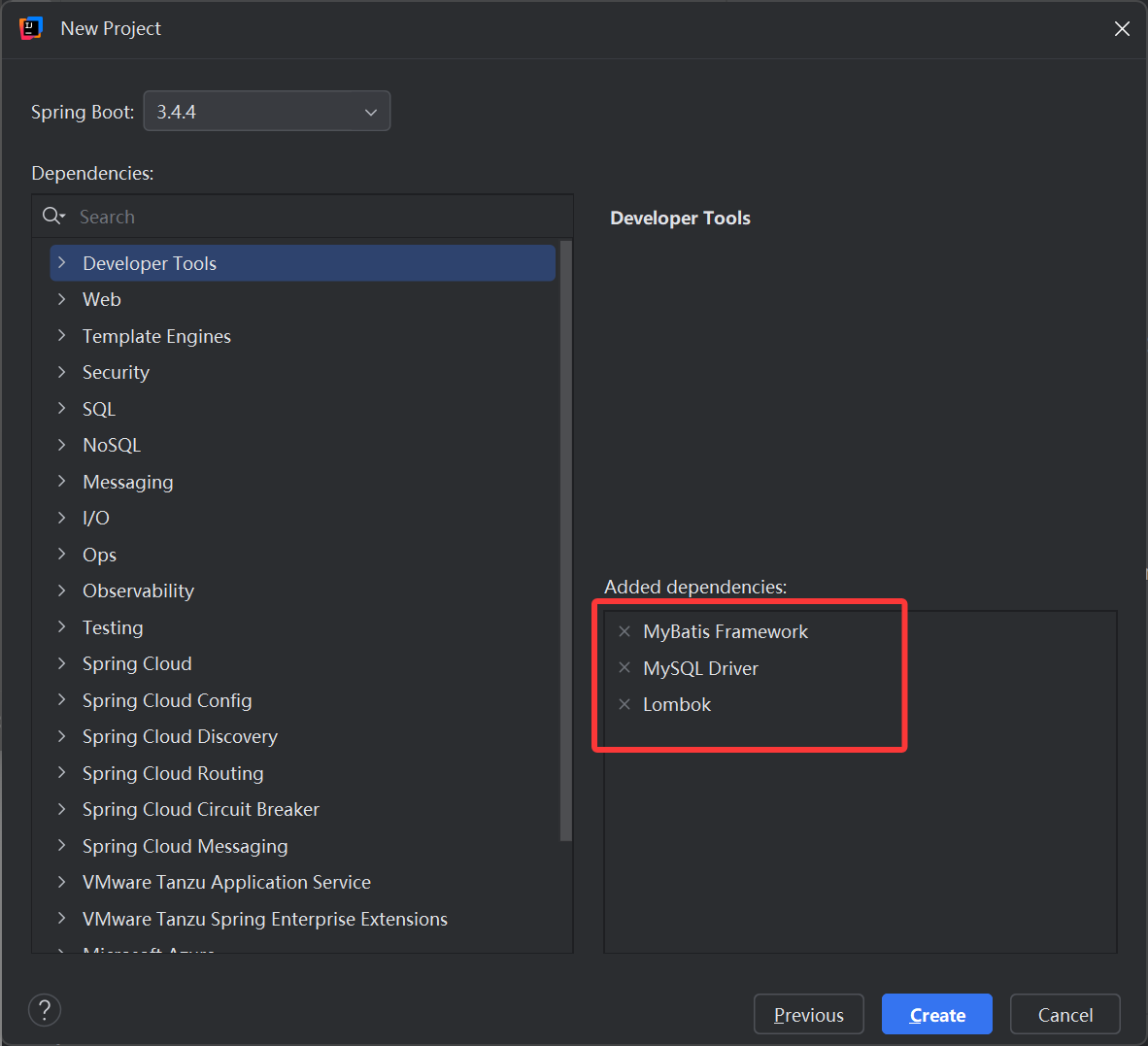Screen dimensions: 1148x1046
Task: Select the Spring Cloud tree item
Action: click(x=302, y=664)
